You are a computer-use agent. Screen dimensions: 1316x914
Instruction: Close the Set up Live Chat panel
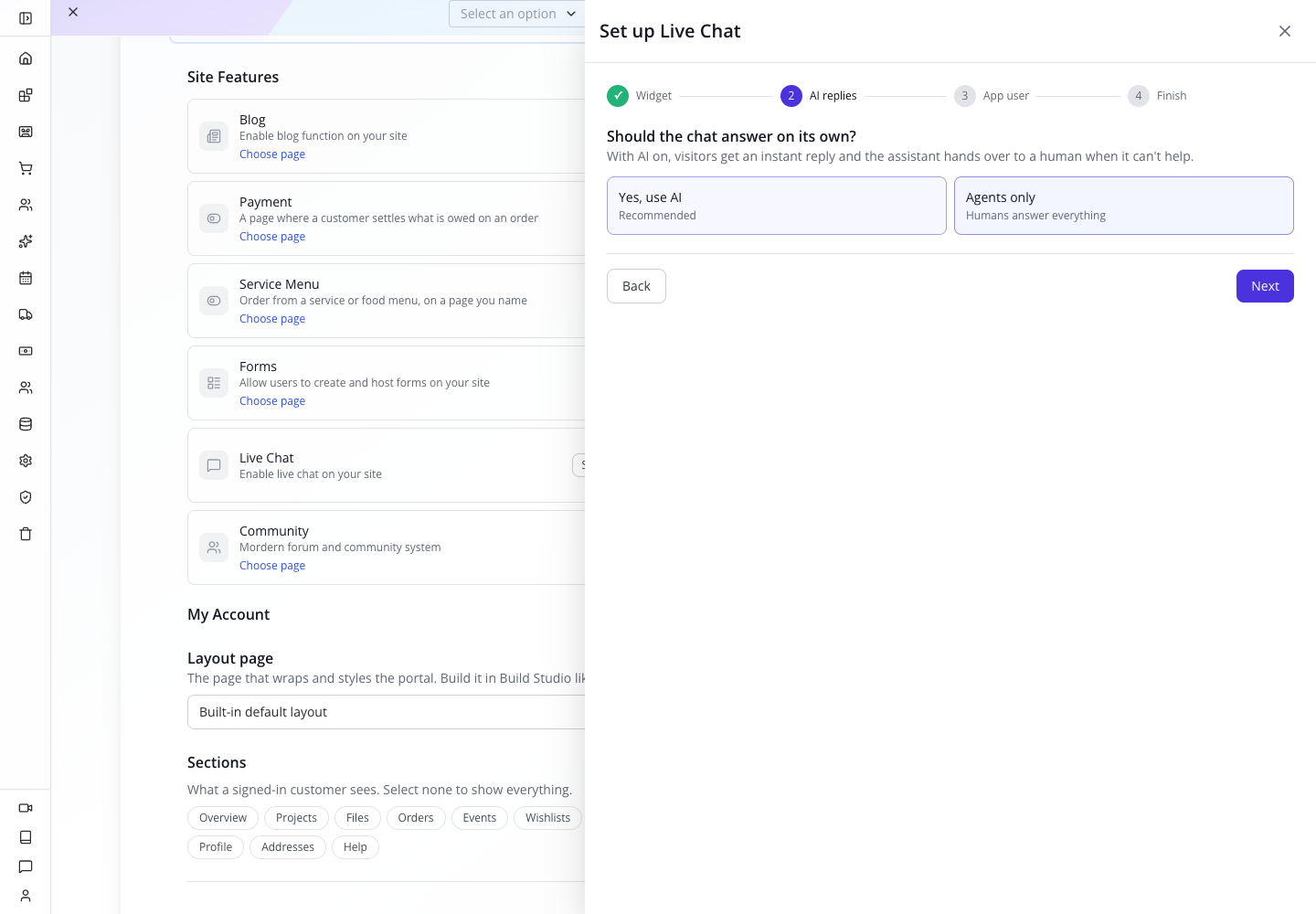[1285, 31]
